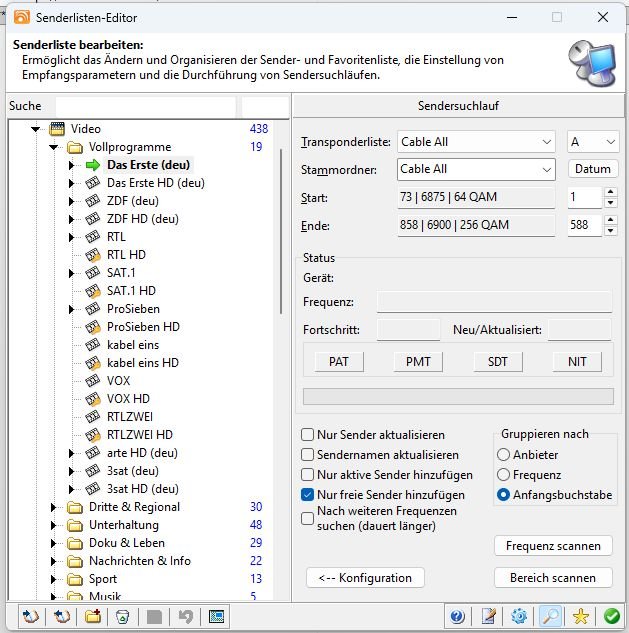Select Anfangsbuchstabe grouping radio button
629x633 pixels.
click(x=503, y=495)
